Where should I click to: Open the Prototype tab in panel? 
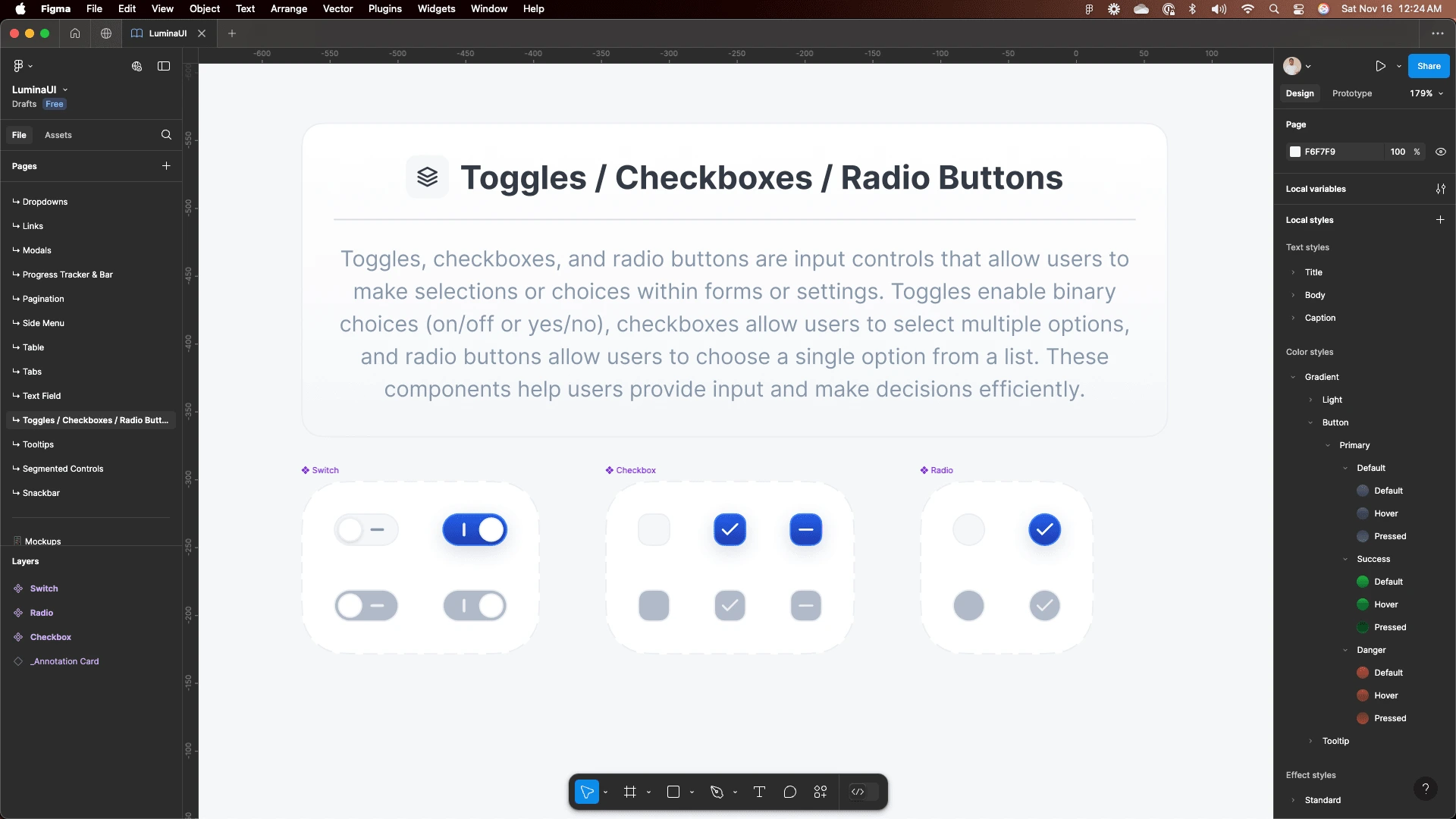point(1352,93)
